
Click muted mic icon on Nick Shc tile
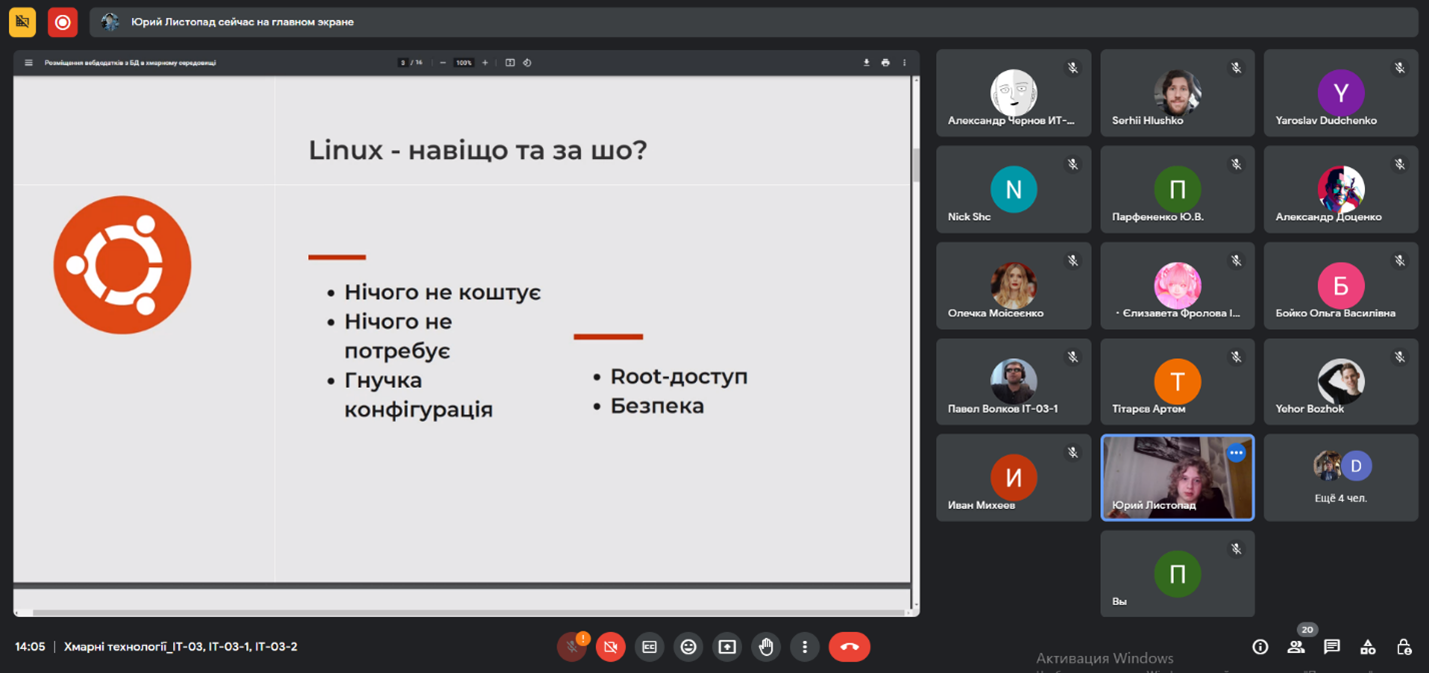coord(1072,165)
